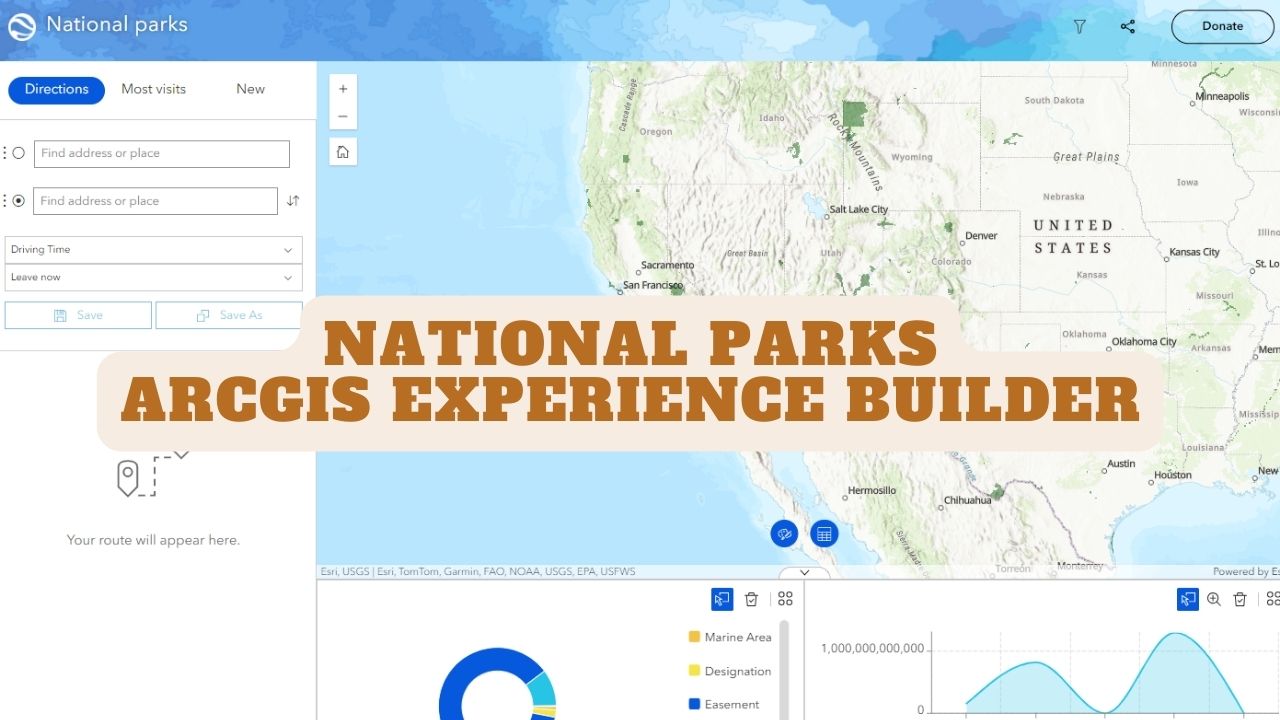Viewport: 1280px width, 720px height.
Task: Switch to the New tab
Action: (x=249, y=89)
